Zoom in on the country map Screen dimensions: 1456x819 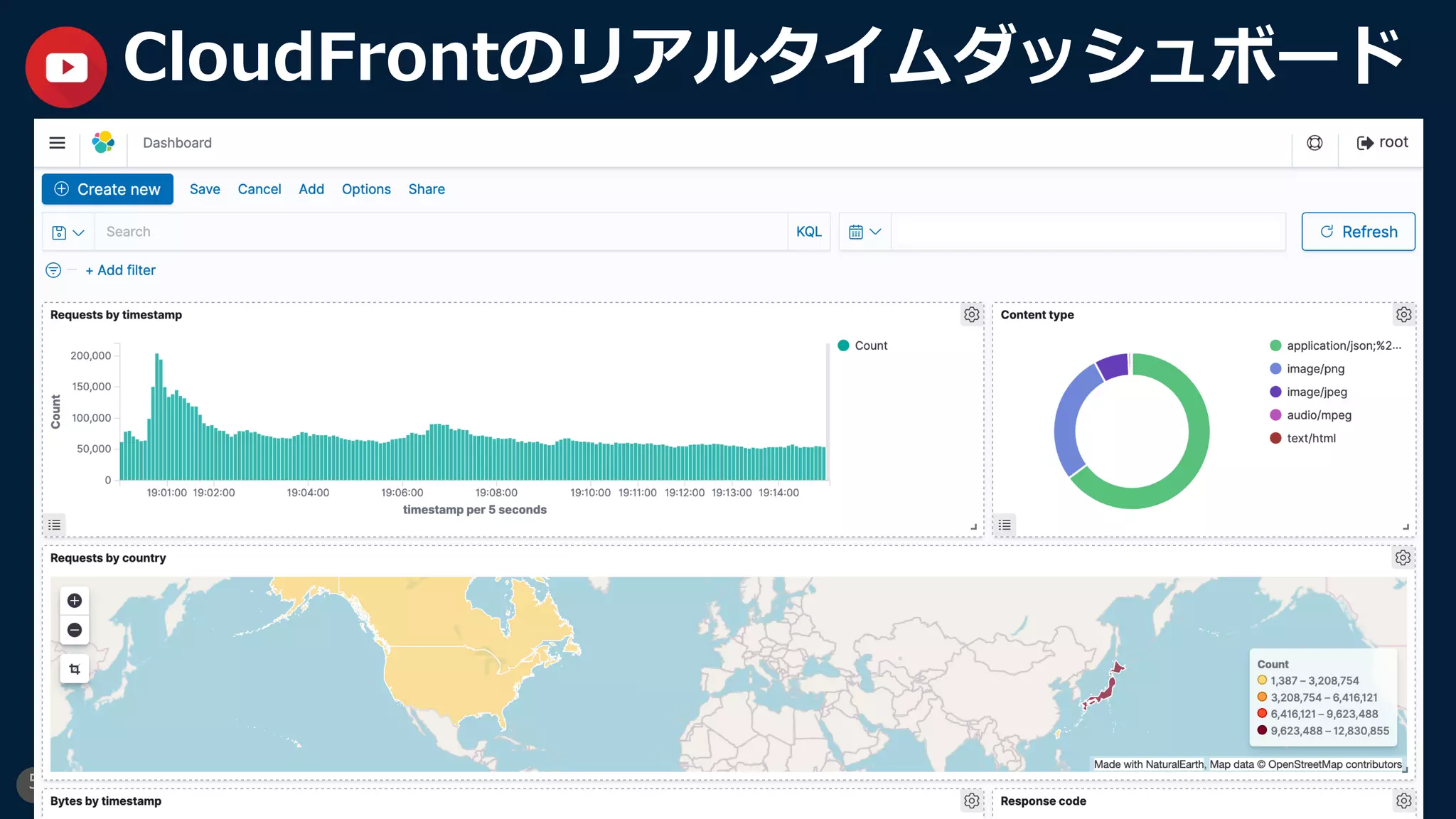(75, 601)
